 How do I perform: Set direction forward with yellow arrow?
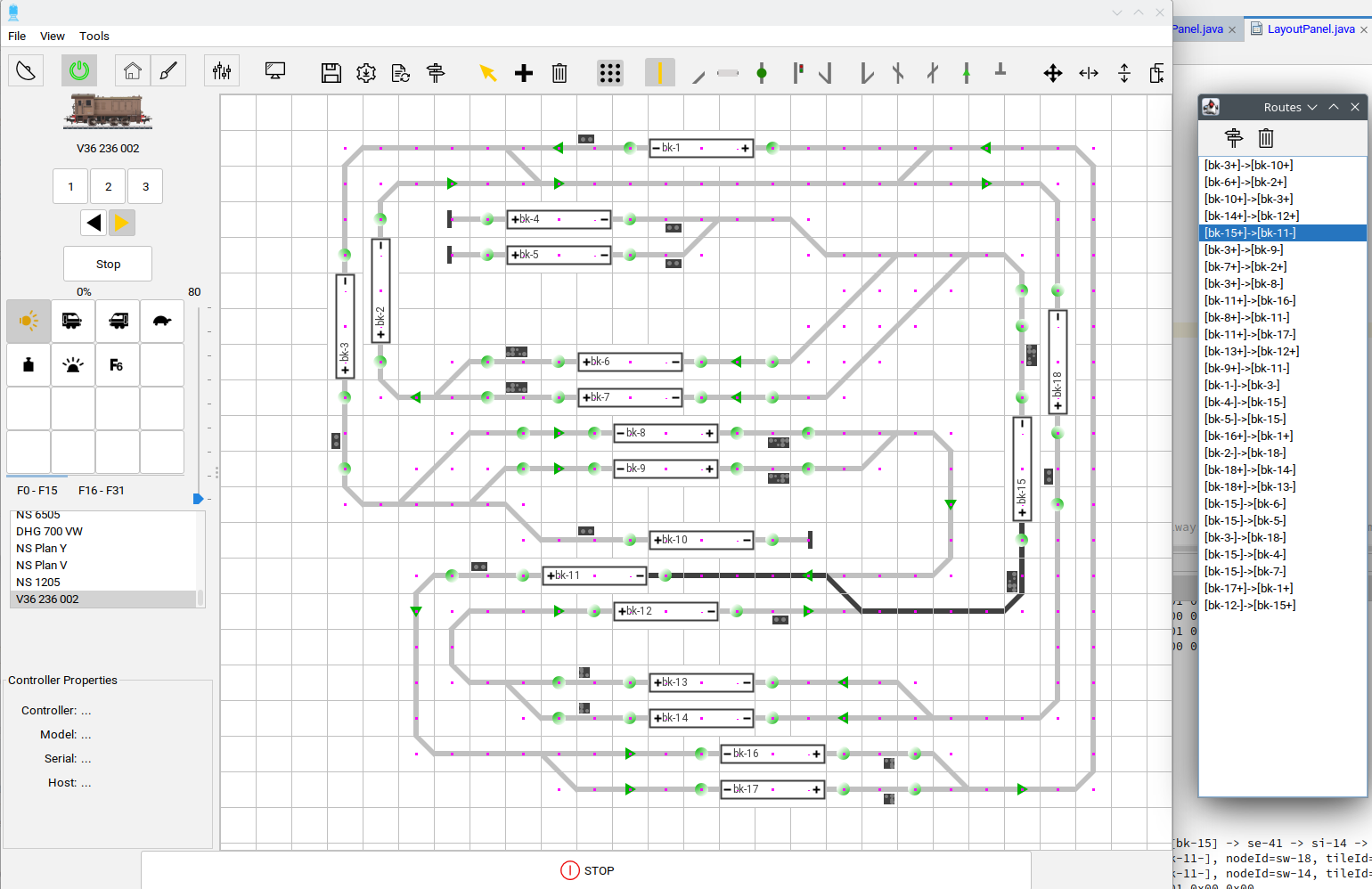coord(122,223)
